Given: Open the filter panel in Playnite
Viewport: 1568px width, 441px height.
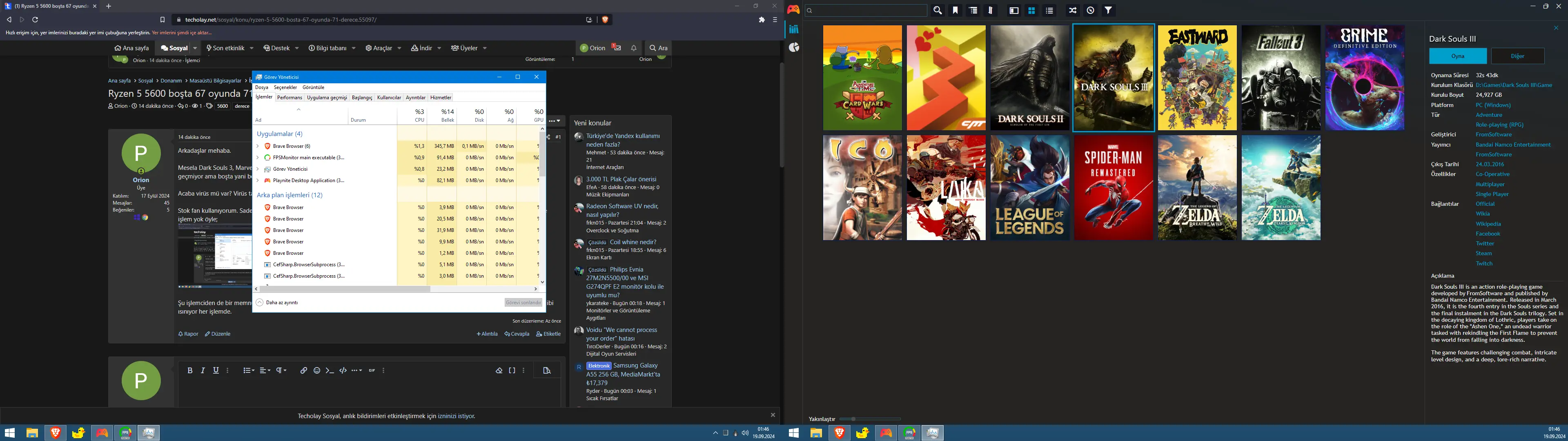Looking at the screenshot, I should (x=1109, y=10).
